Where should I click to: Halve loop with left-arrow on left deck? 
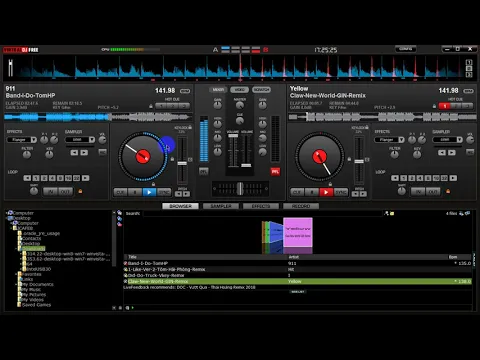(x=27, y=178)
